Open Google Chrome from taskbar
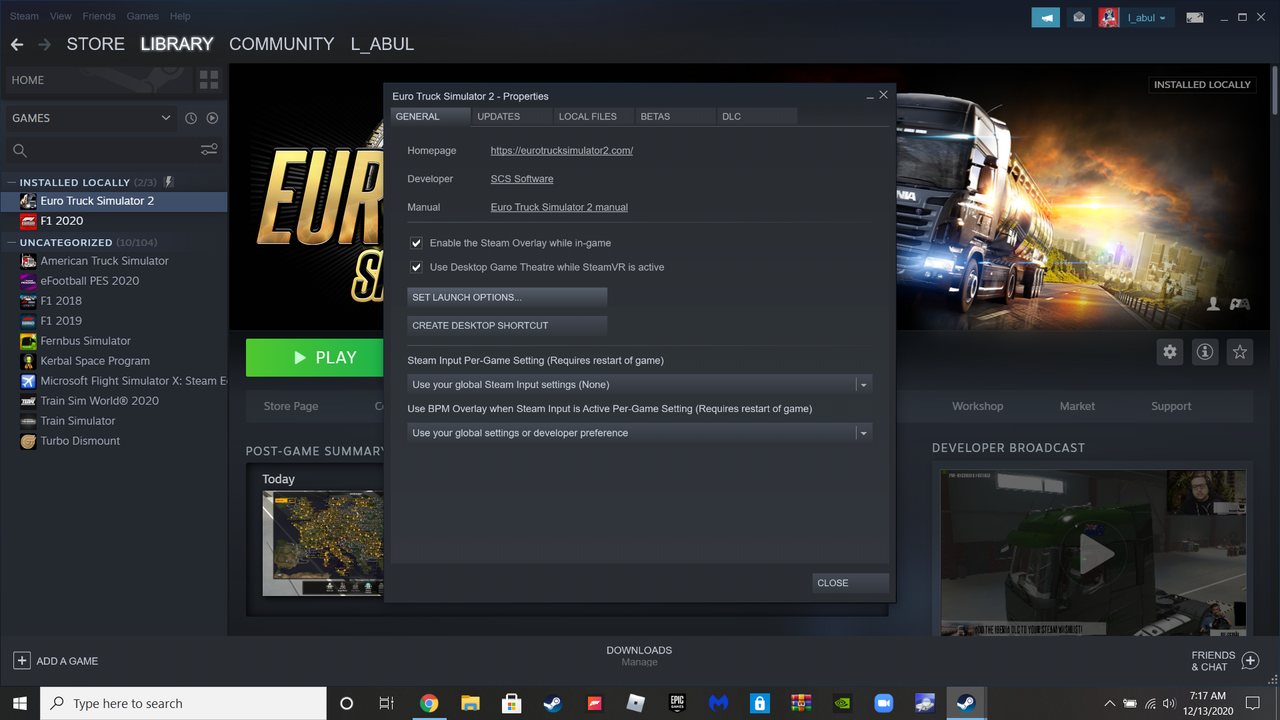The width and height of the screenshot is (1280, 720). coord(429,703)
